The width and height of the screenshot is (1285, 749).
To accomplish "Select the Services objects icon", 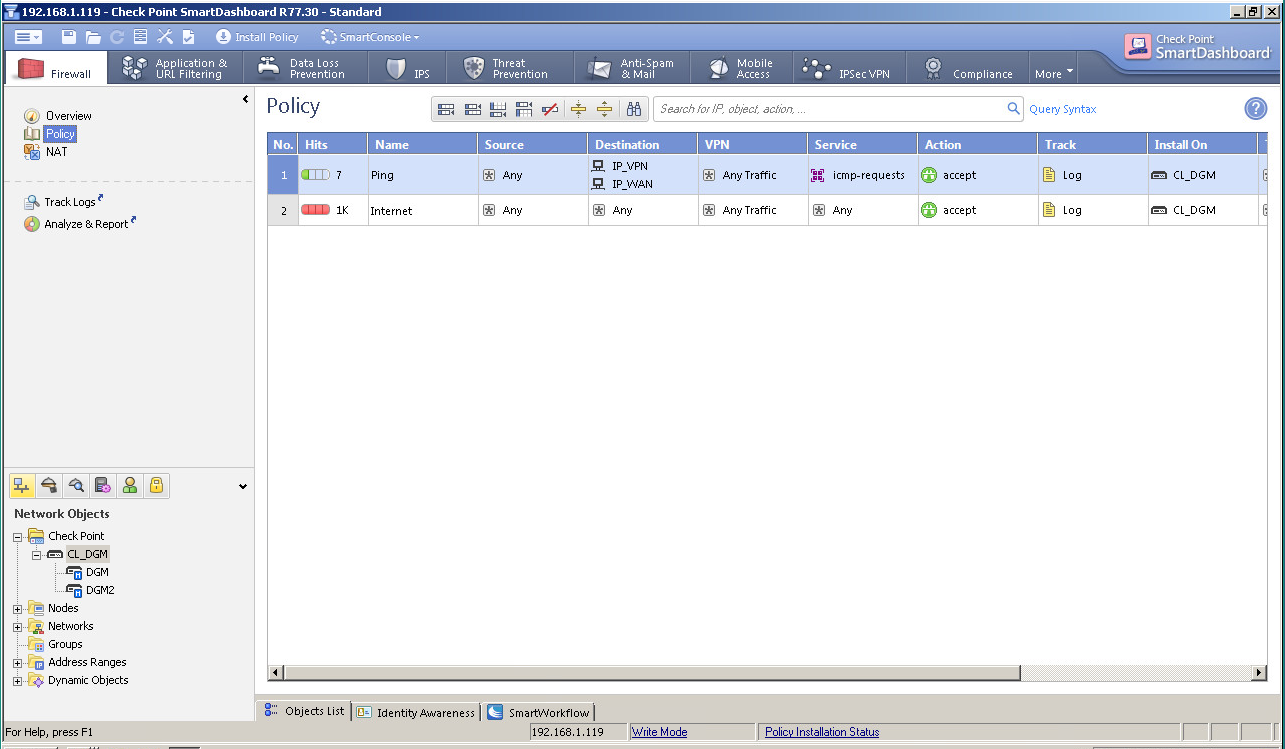I will (49, 486).
